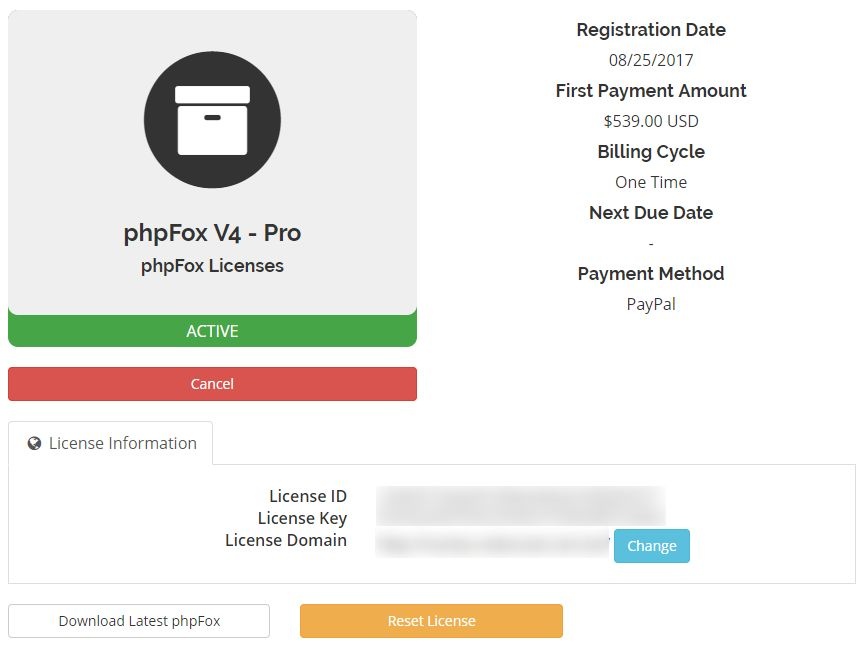Click the One Time billing cycle value
Viewport: 862px width, 645px height.
tap(651, 182)
